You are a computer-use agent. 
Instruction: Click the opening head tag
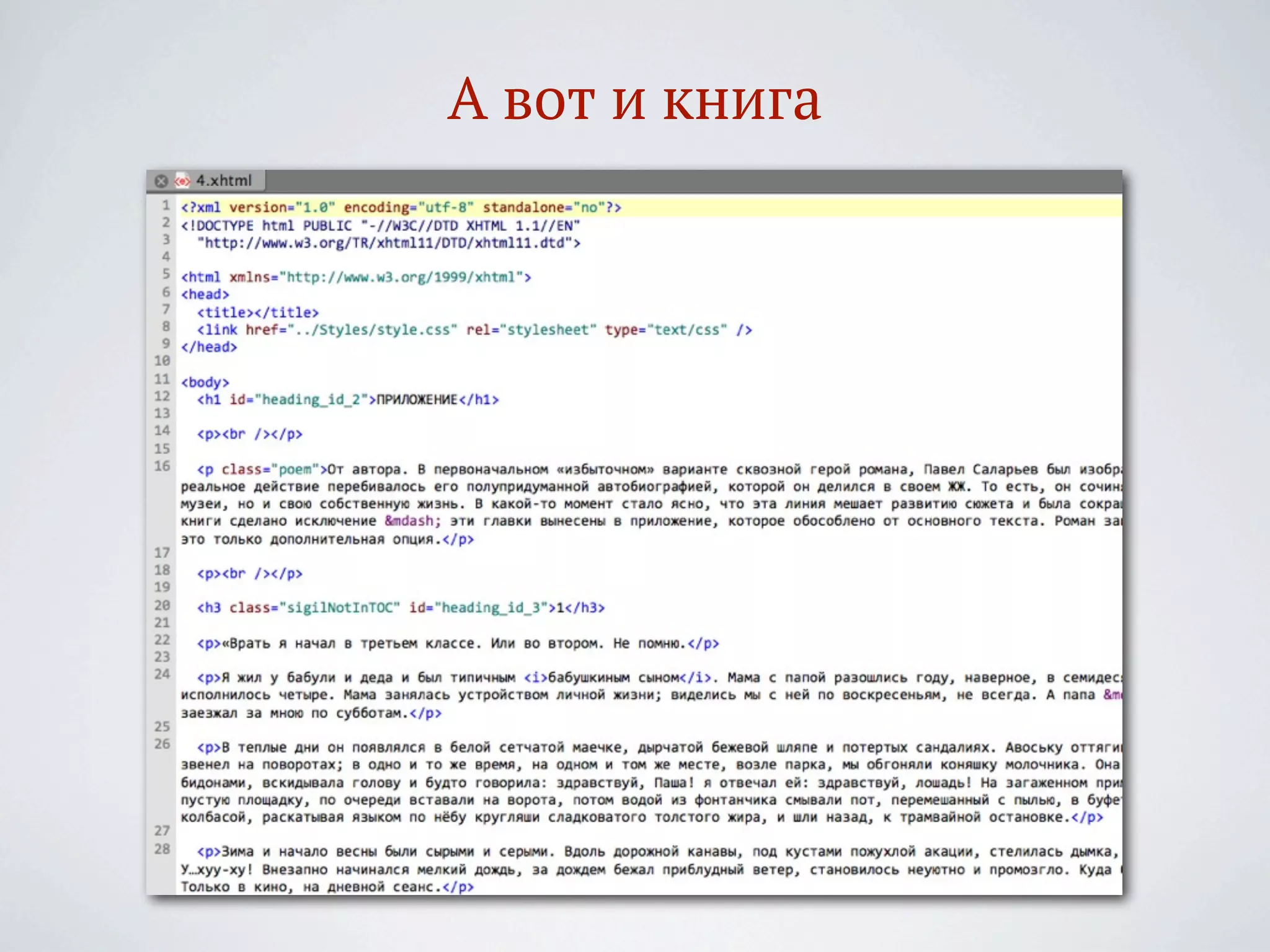tap(205, 294)
